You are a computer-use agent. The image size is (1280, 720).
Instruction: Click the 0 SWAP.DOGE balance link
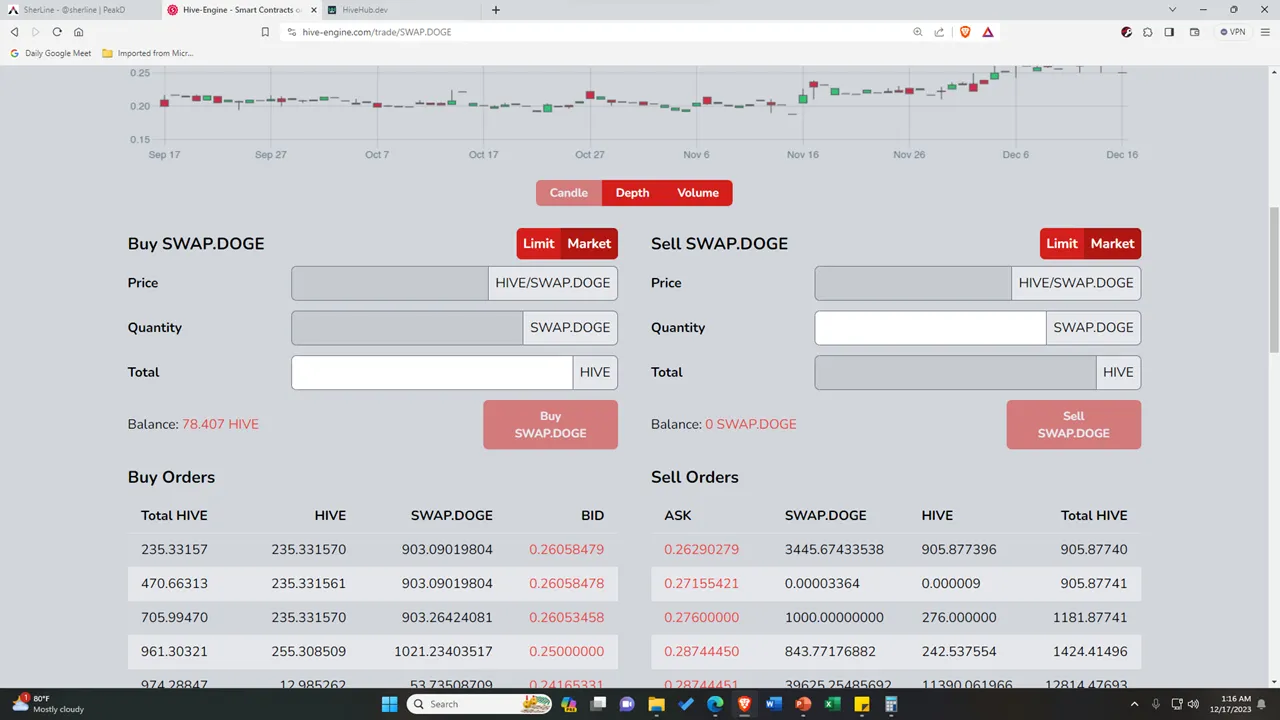(x=751, y=424)
